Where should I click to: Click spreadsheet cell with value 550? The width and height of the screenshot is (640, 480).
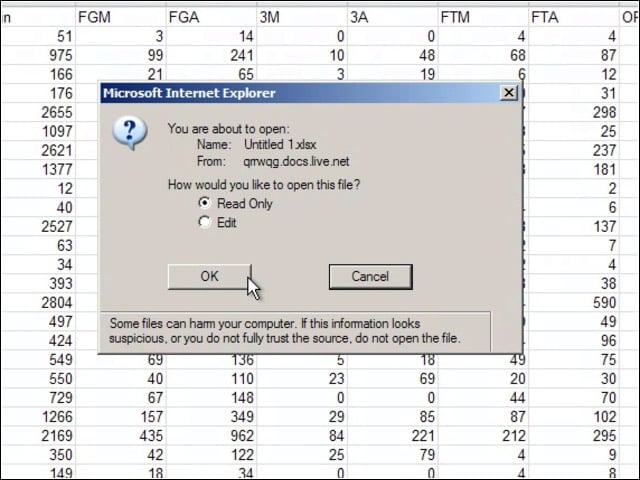(x=38, y=378)
